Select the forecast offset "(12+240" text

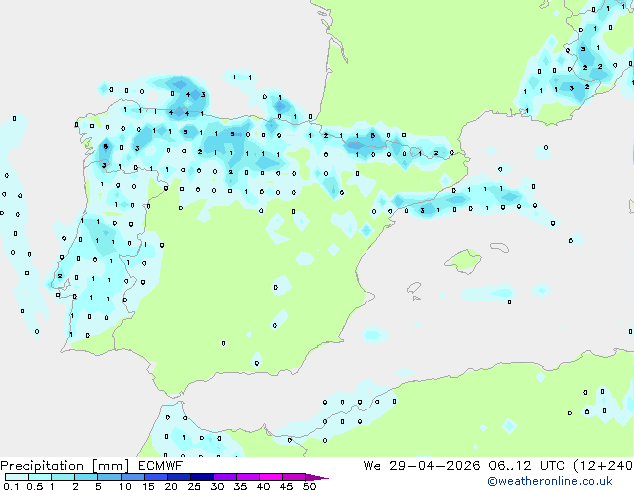pos(603,466)
